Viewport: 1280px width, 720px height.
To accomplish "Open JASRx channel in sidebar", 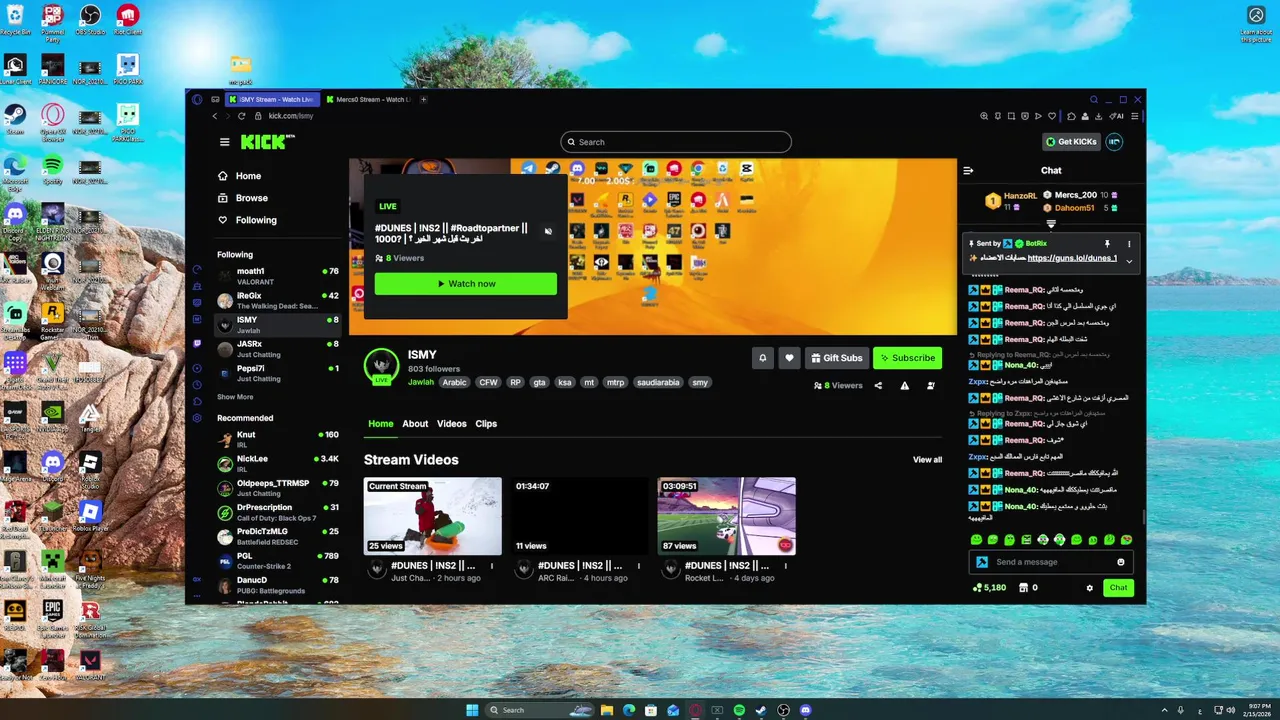I will click(277, 348).
